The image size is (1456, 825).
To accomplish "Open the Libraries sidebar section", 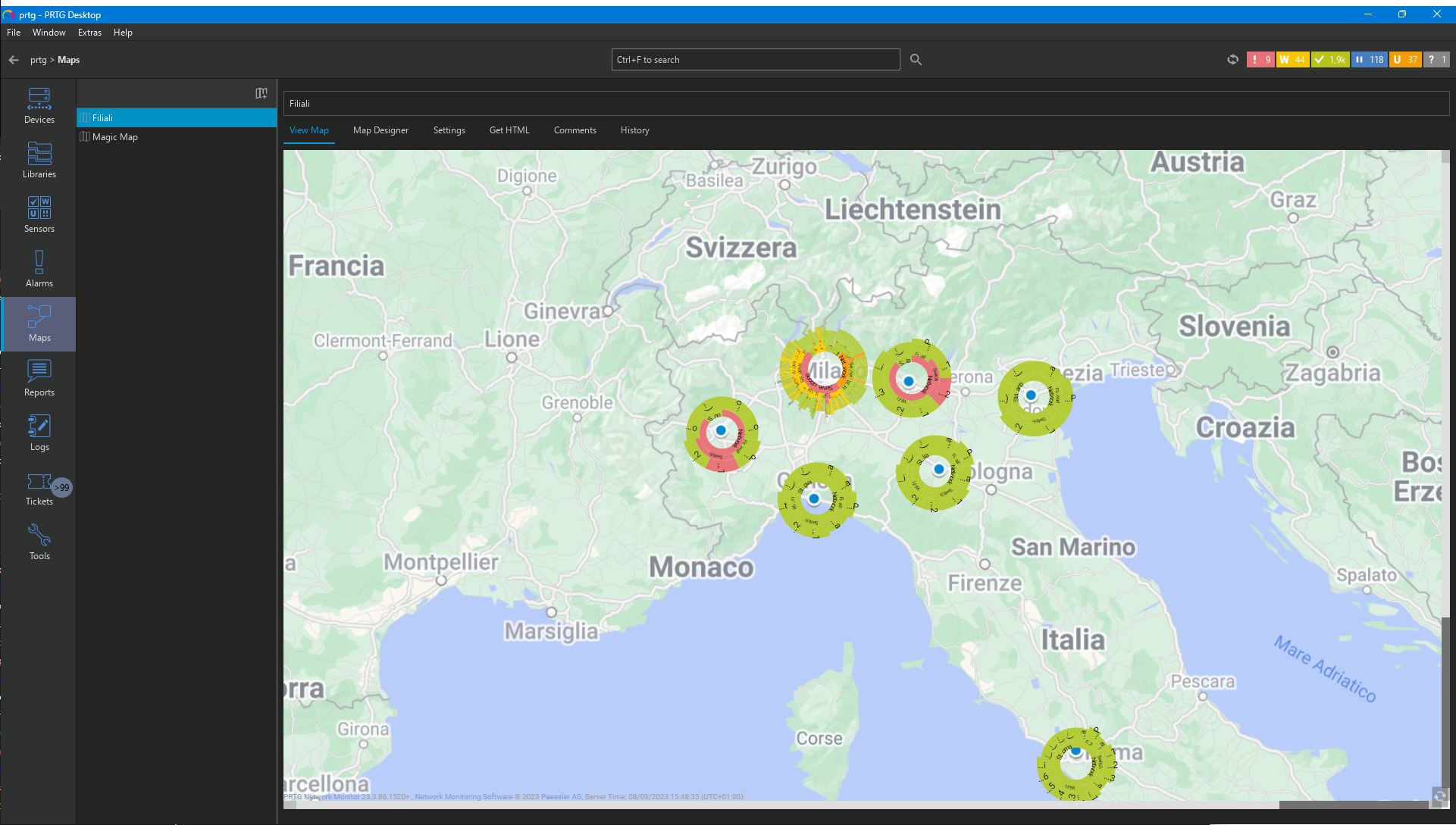I will [x=39, y=160].
